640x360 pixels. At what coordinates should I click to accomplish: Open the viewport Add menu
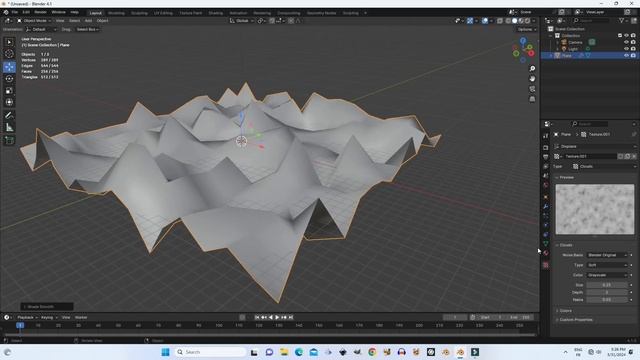pyautogui.click(x=88, y=20)
